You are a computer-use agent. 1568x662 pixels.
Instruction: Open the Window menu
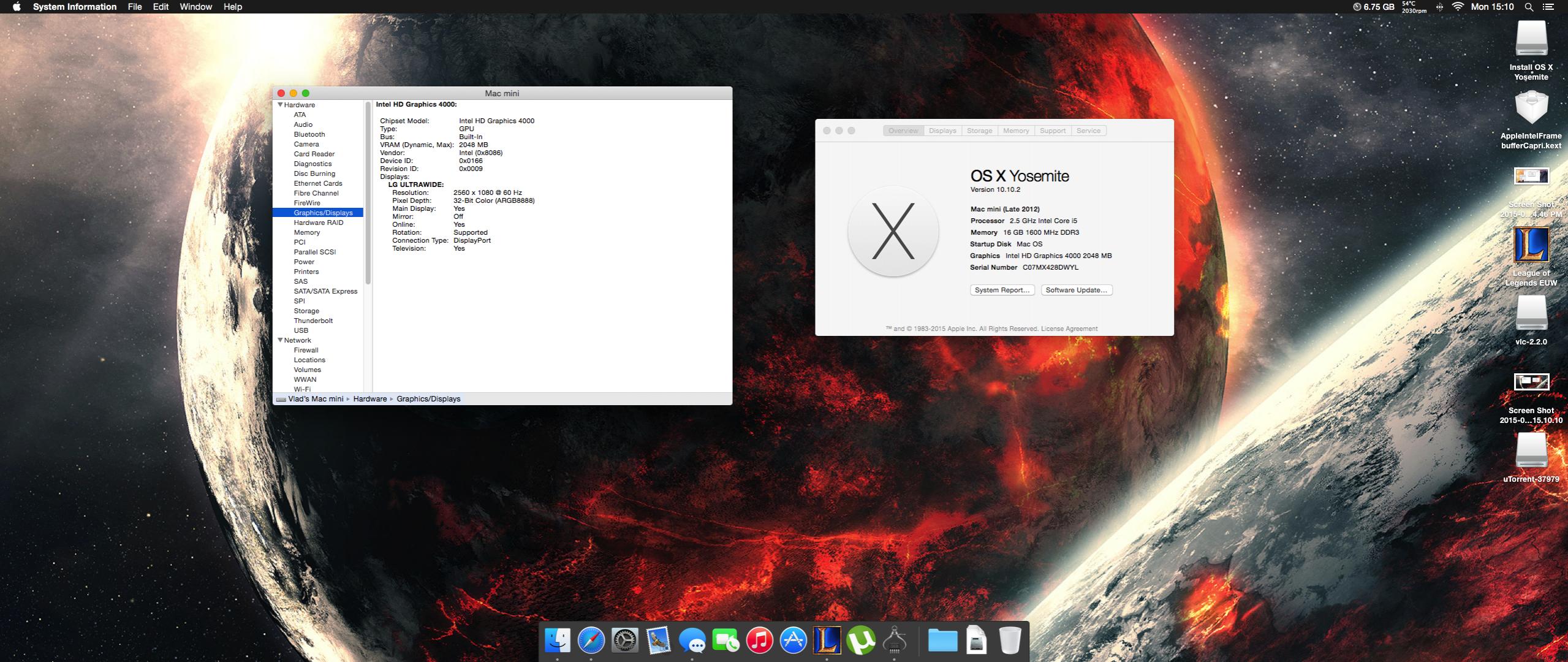[195, 7]
